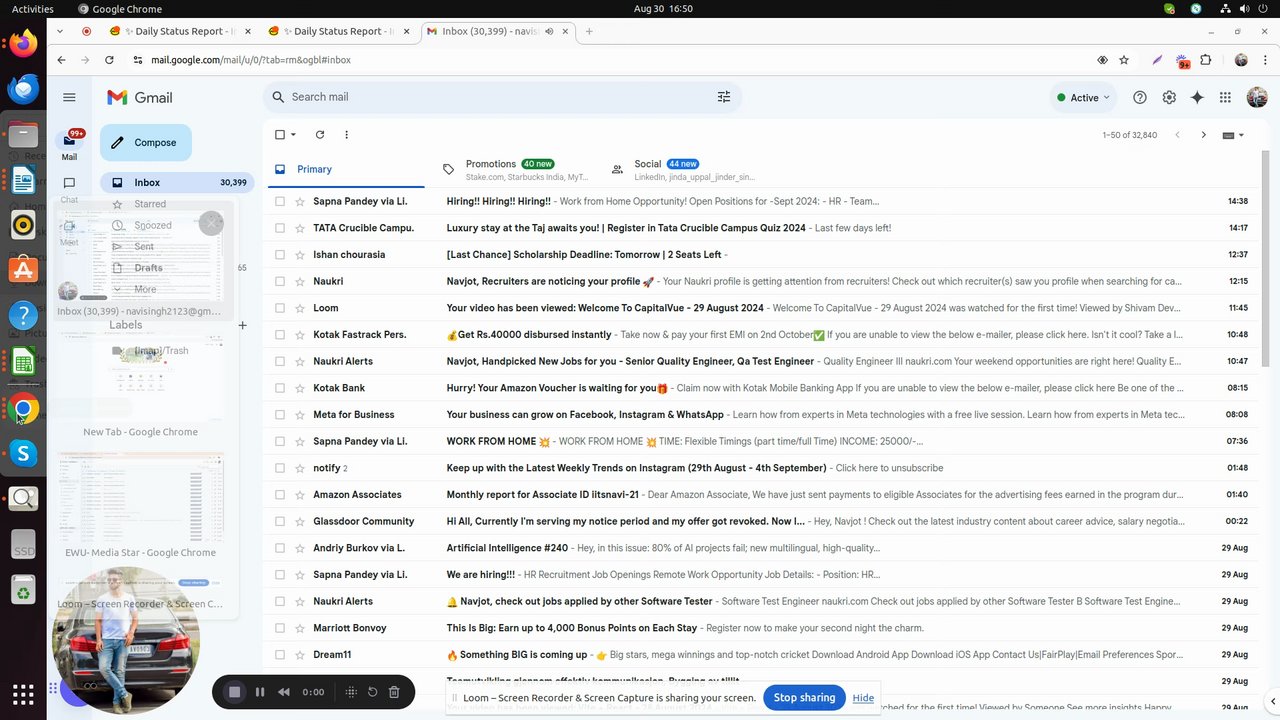The height and width of the screenshot is (720, 1280).
Task: Open input tools keyboard dropdown
Action: point(1234,135)
